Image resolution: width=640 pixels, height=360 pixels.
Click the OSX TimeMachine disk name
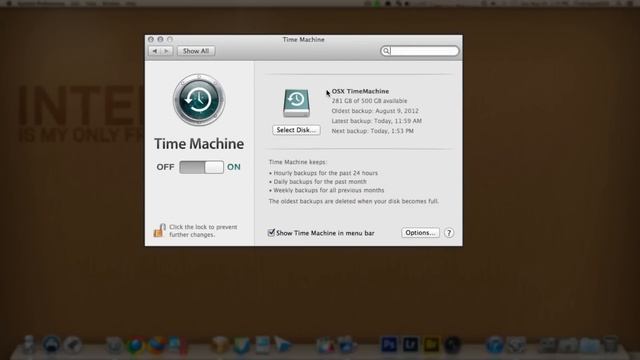coord(360,91)
